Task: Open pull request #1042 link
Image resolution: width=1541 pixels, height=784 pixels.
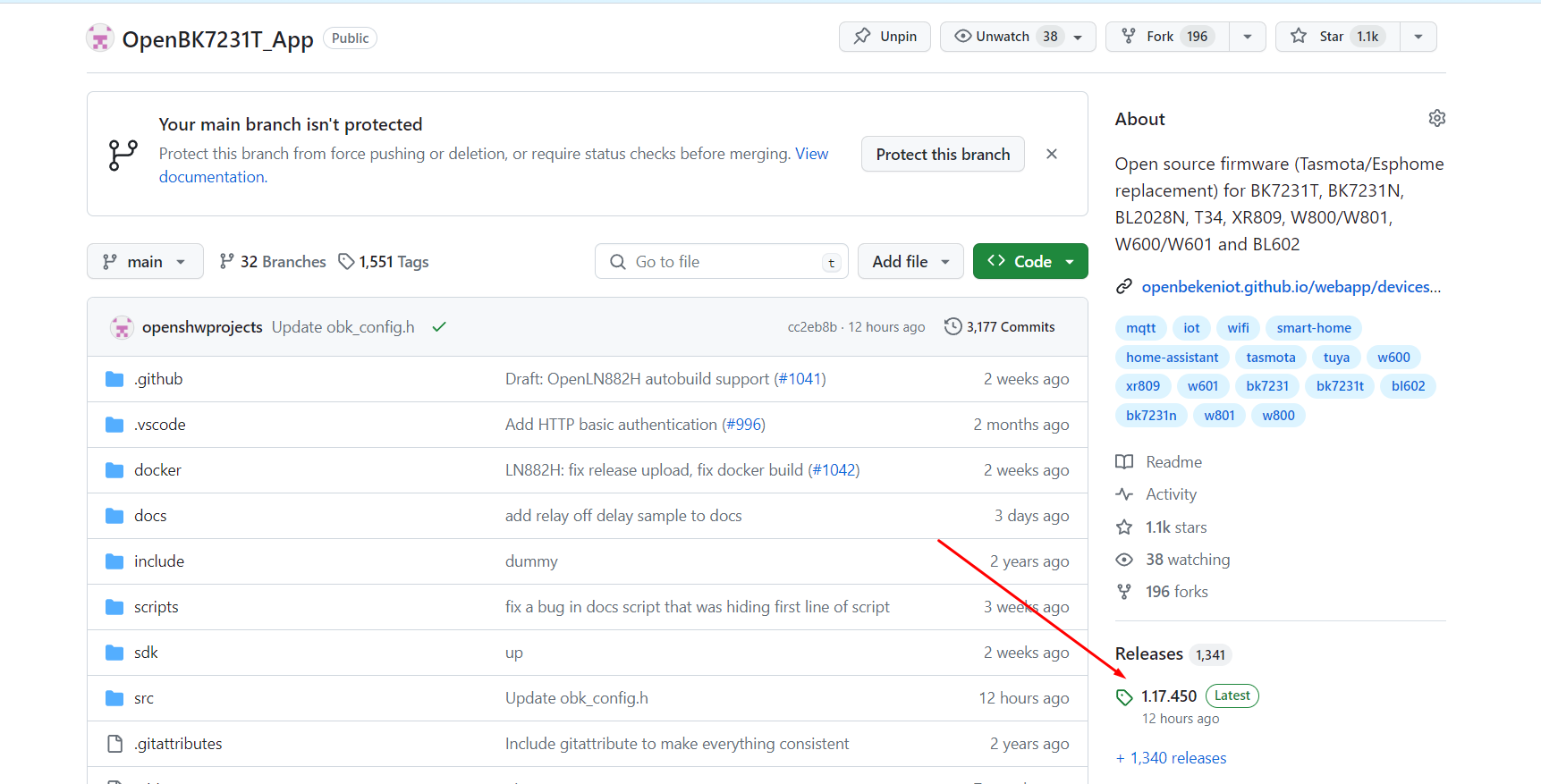Action: pos(834,470)
